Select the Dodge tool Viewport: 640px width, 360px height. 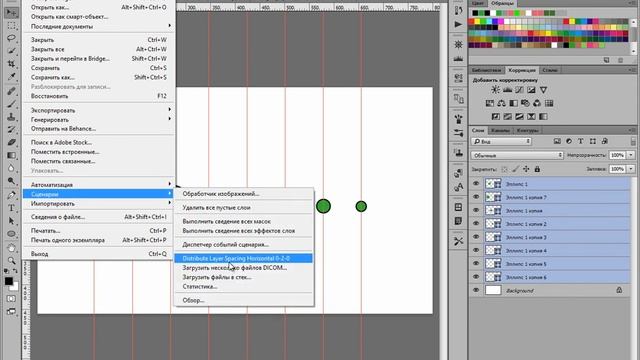11,181
